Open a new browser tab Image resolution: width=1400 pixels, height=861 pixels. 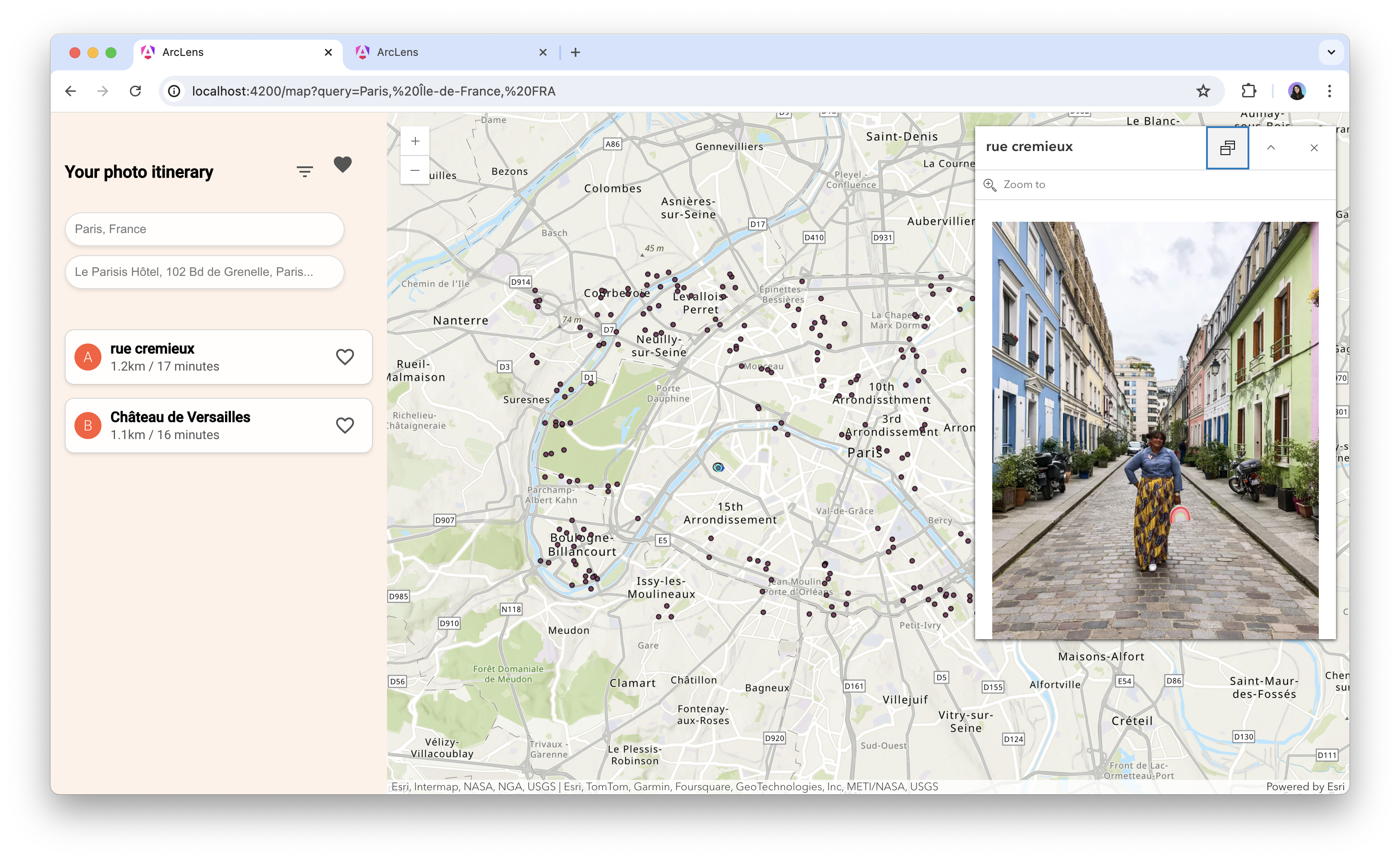[575, 52]
